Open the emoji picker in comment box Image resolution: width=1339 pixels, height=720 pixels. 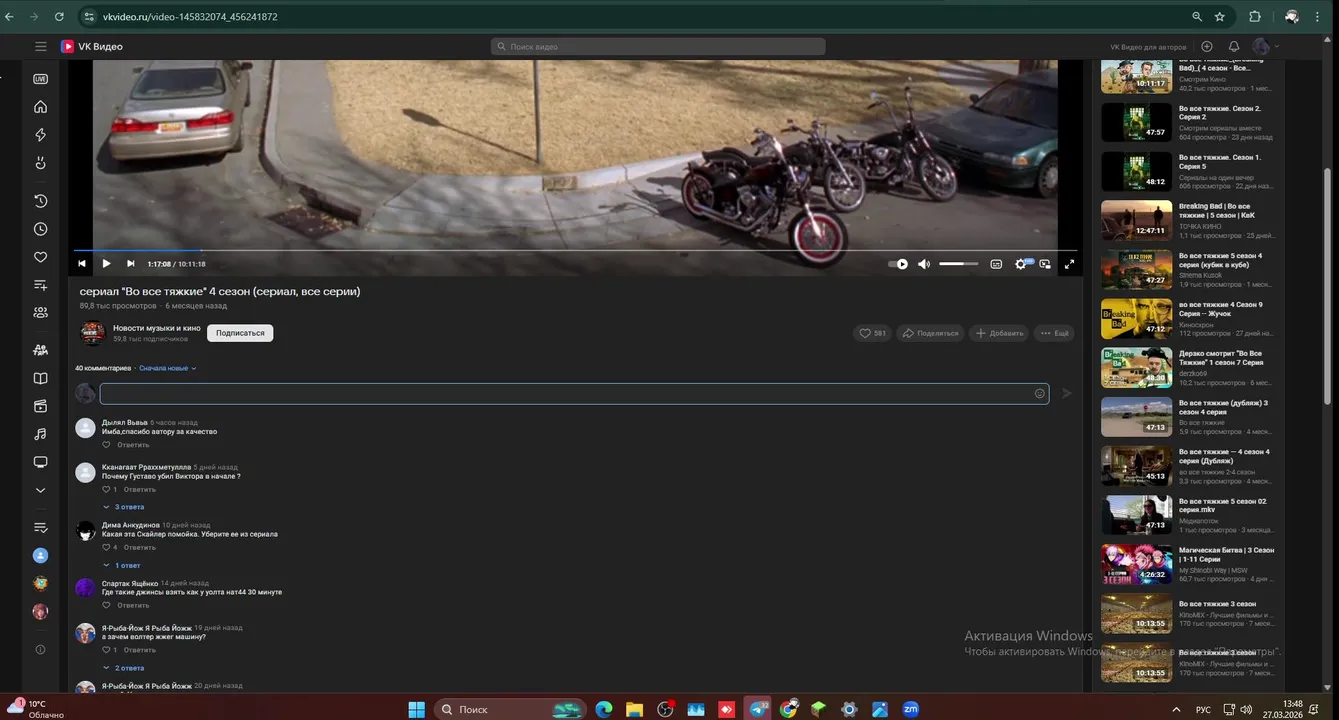click(x=1039, y=394)
